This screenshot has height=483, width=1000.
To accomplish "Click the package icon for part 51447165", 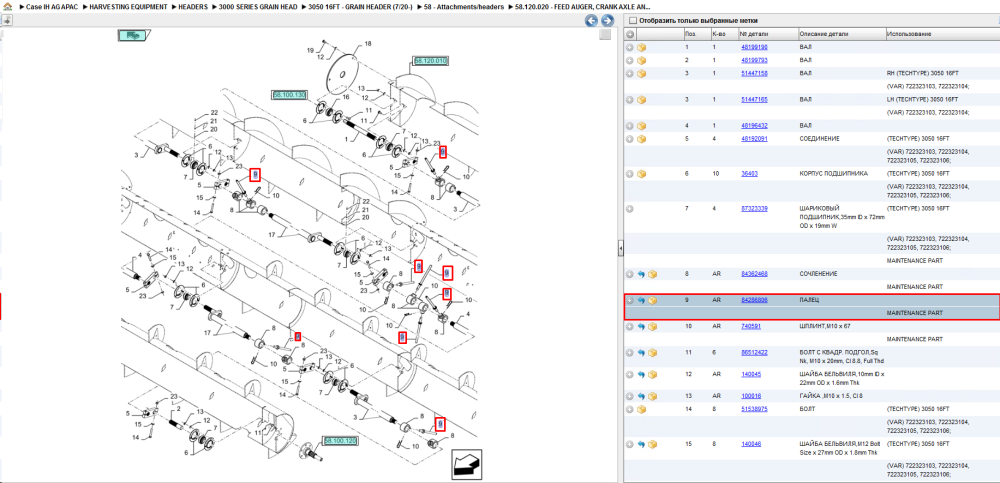I will 642,100.
